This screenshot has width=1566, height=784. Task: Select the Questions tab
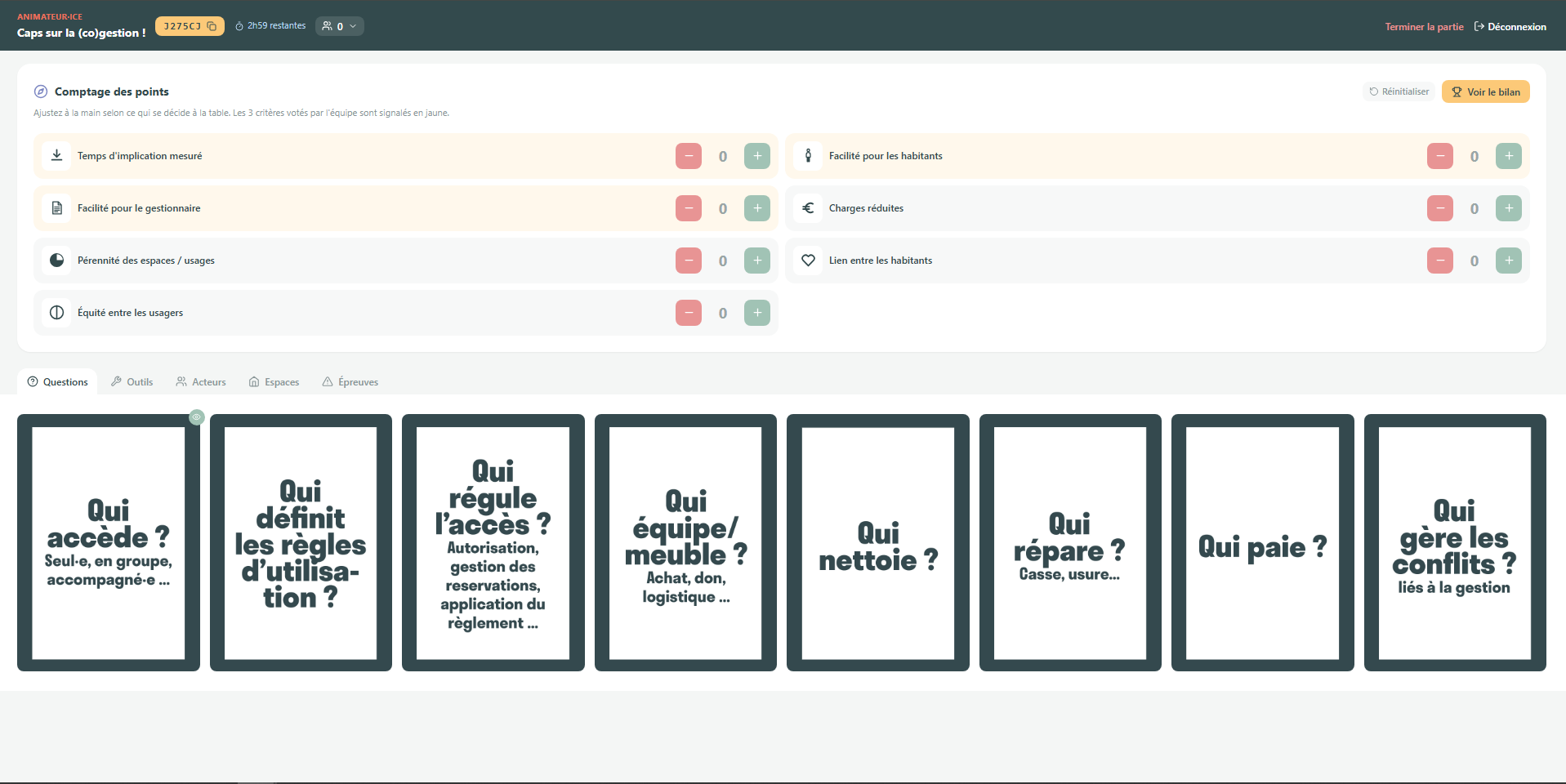pos(57,381)
